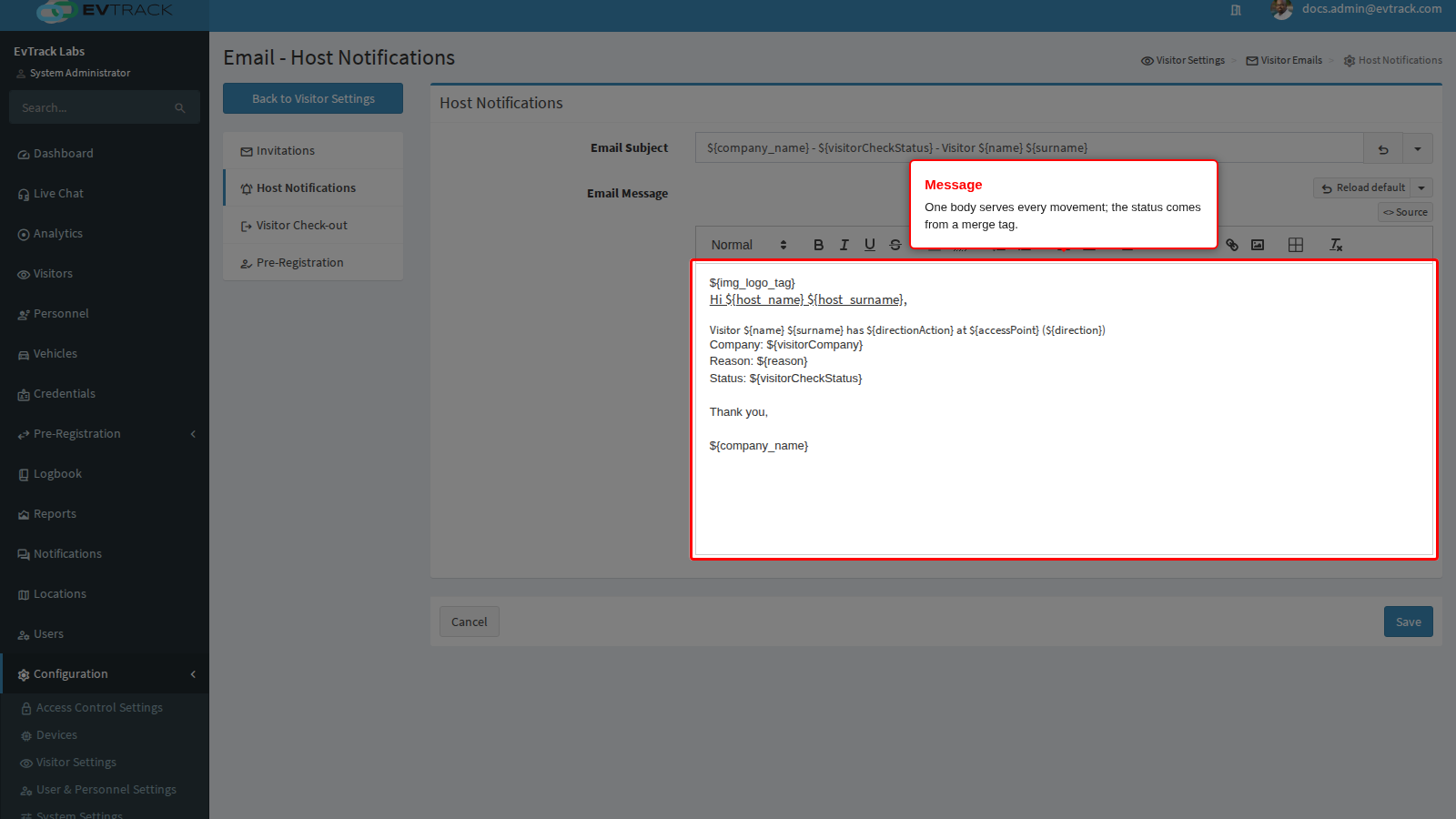Open Live Chat in the sidebar
Image resolution: width=1456 pixels, height=819 pixels.
pos(105,194)
